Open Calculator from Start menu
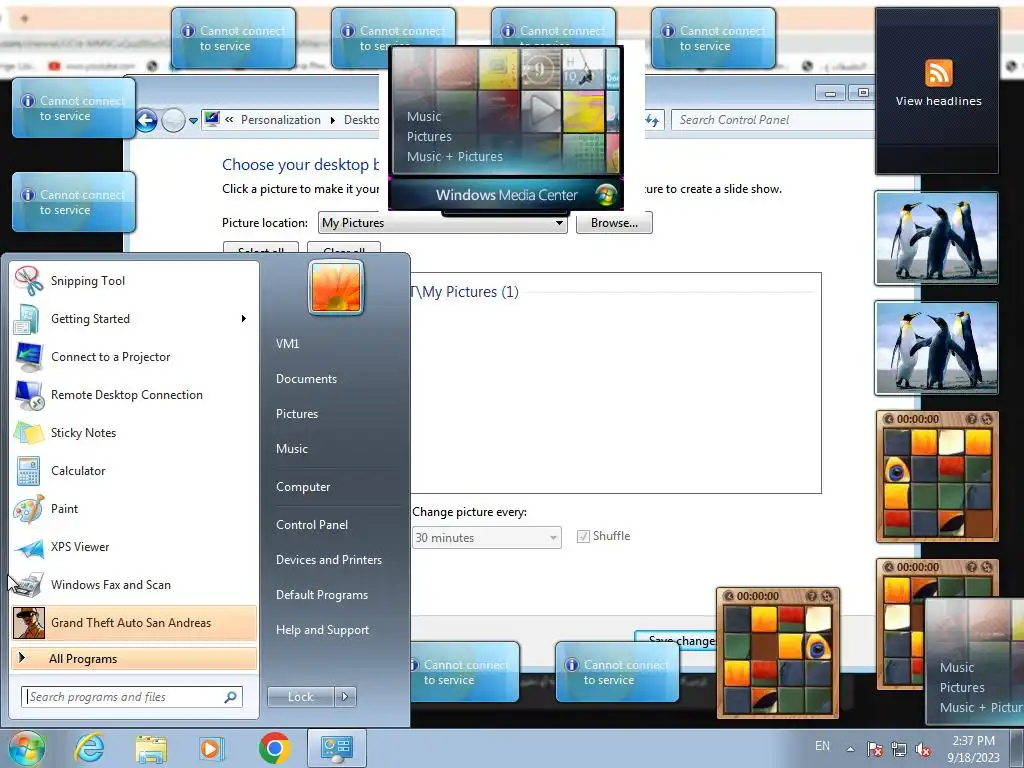Viewport: 1024px width, 768px height. click(x=134, y=471)
